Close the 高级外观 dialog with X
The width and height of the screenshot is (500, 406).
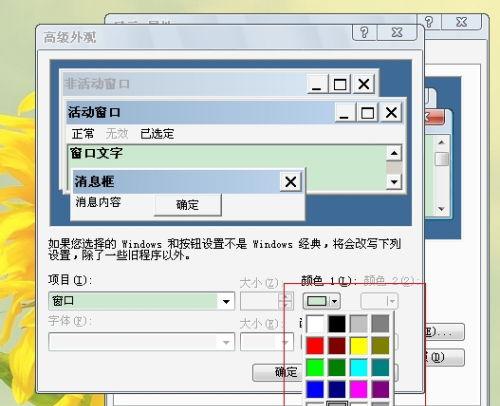tap(397, 32)
